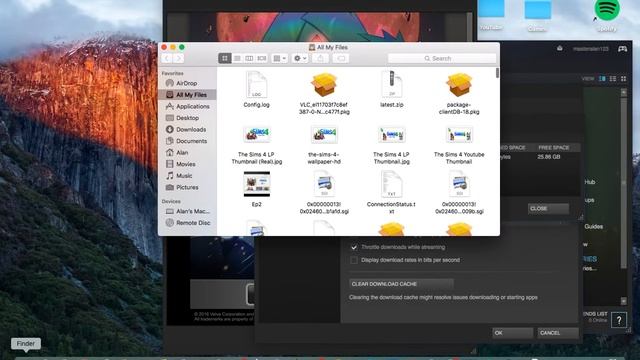Viewport: 640px width, 360px height.
Task: Open Steam Big Picture controller icon
Action: [622, 49]
